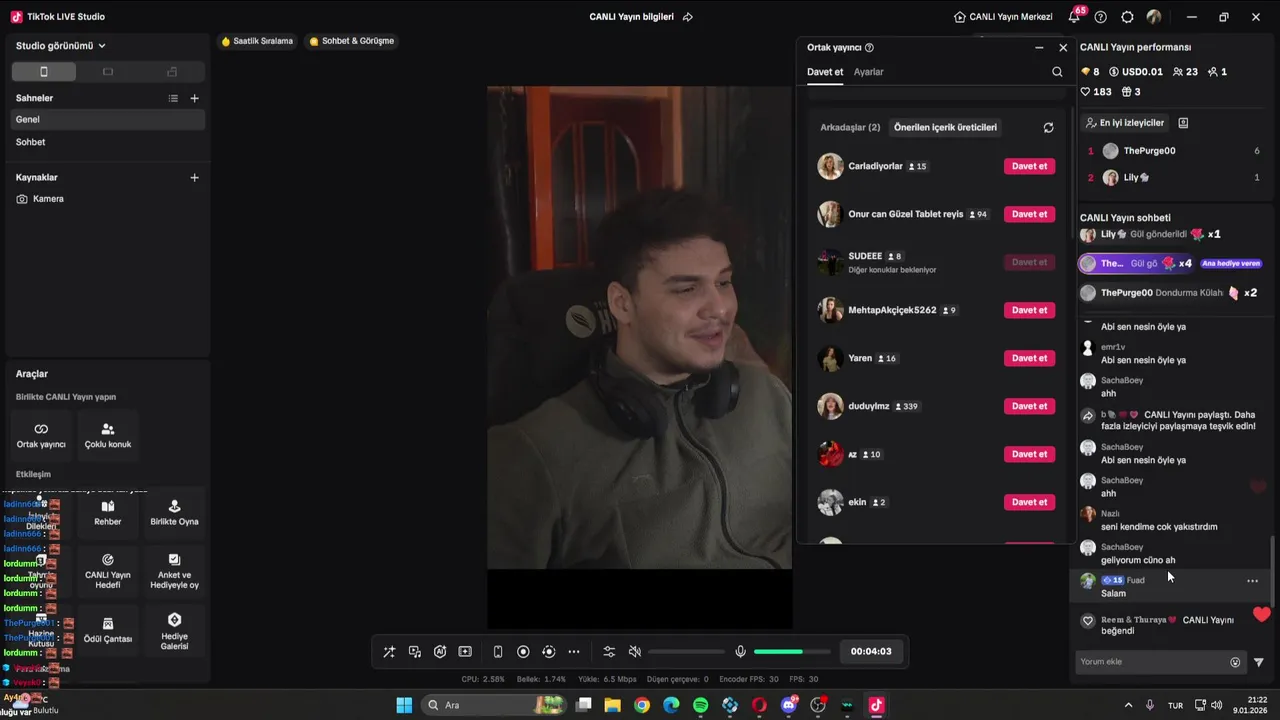The image size is (1280, 720).
Task: Refresh the suggested creators list
Action: point(1048,128)
